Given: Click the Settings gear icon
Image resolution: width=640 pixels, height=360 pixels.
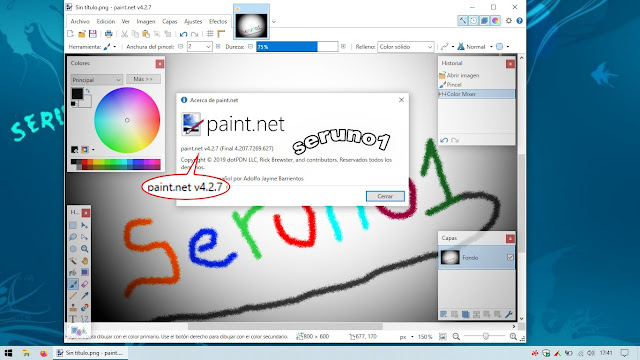Looking at the screenshot, I should [x=509, y=20].
